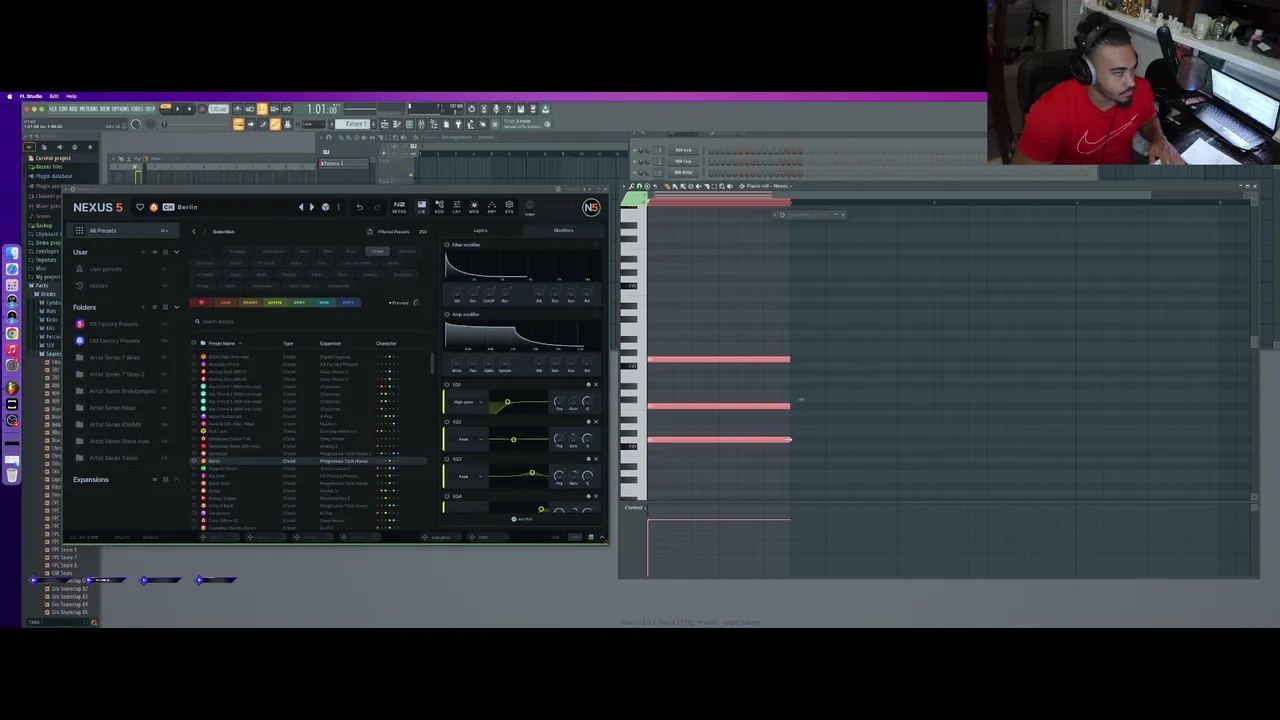Open the LIB library tab
The height and width of the screenshot is (720, 1280).
(422, 207)
